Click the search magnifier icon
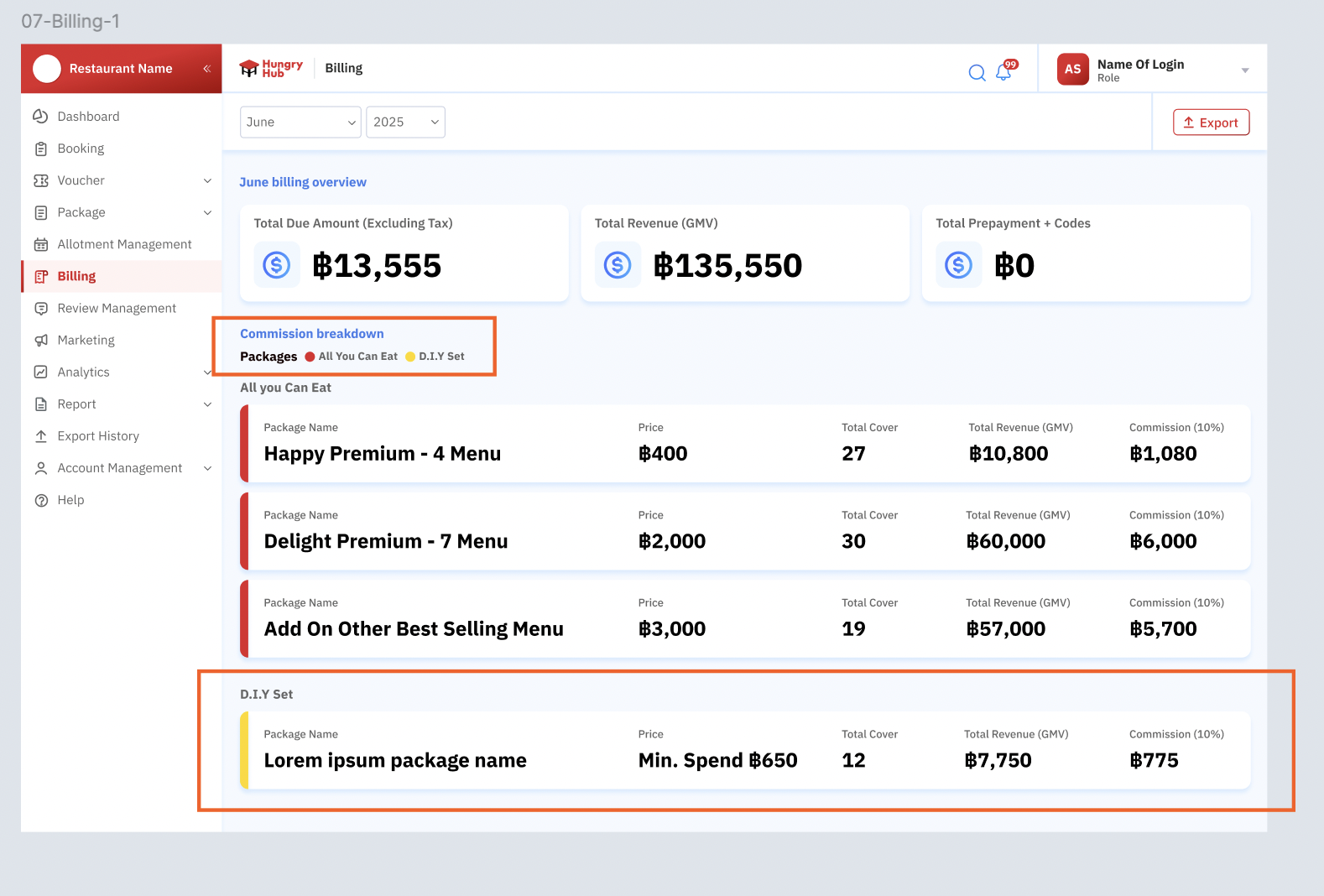This screenshot has width=1324, height=896. (x=977, y=73)
